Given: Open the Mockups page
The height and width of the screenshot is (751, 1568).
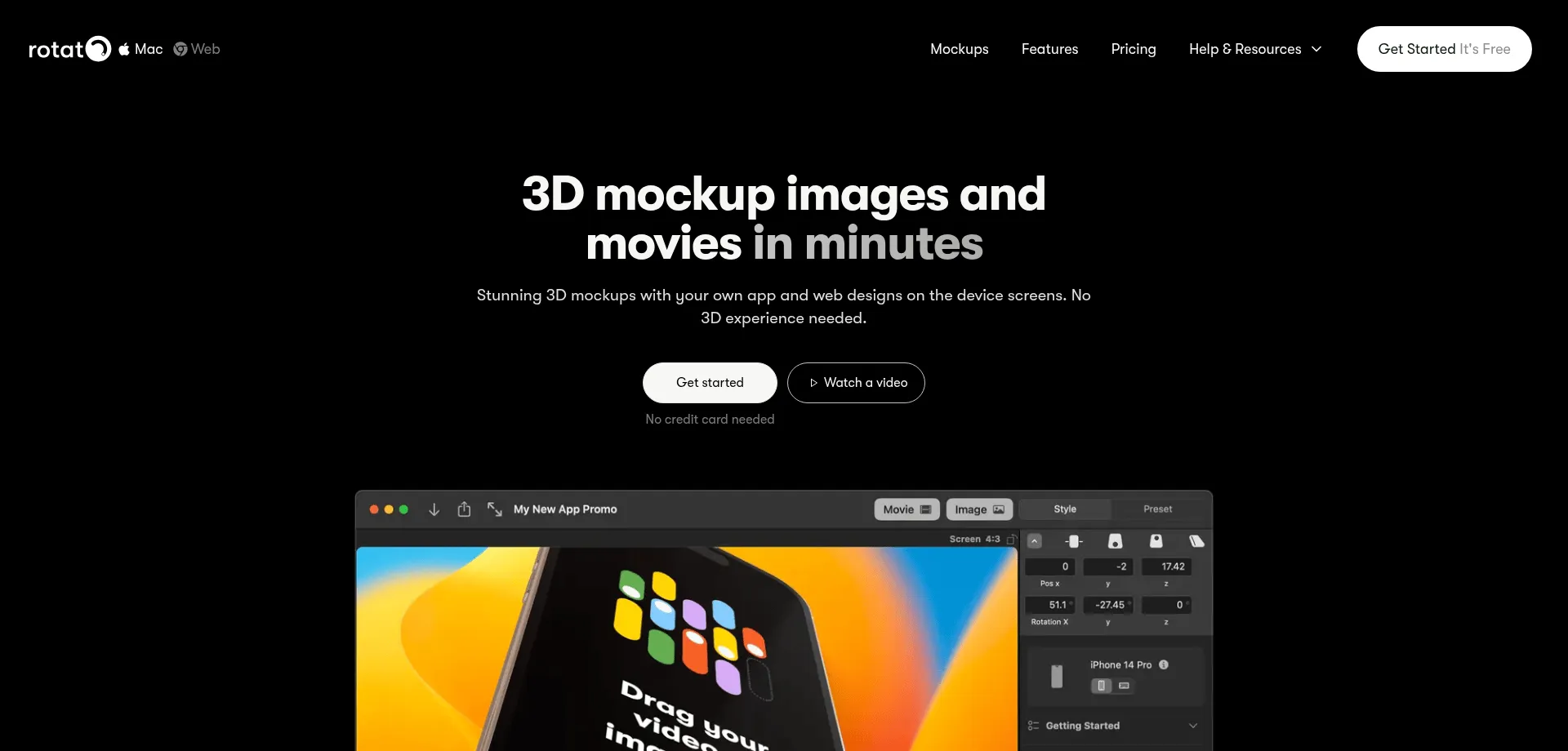Looking at the screenshot, I should click(x=960, y=49).
